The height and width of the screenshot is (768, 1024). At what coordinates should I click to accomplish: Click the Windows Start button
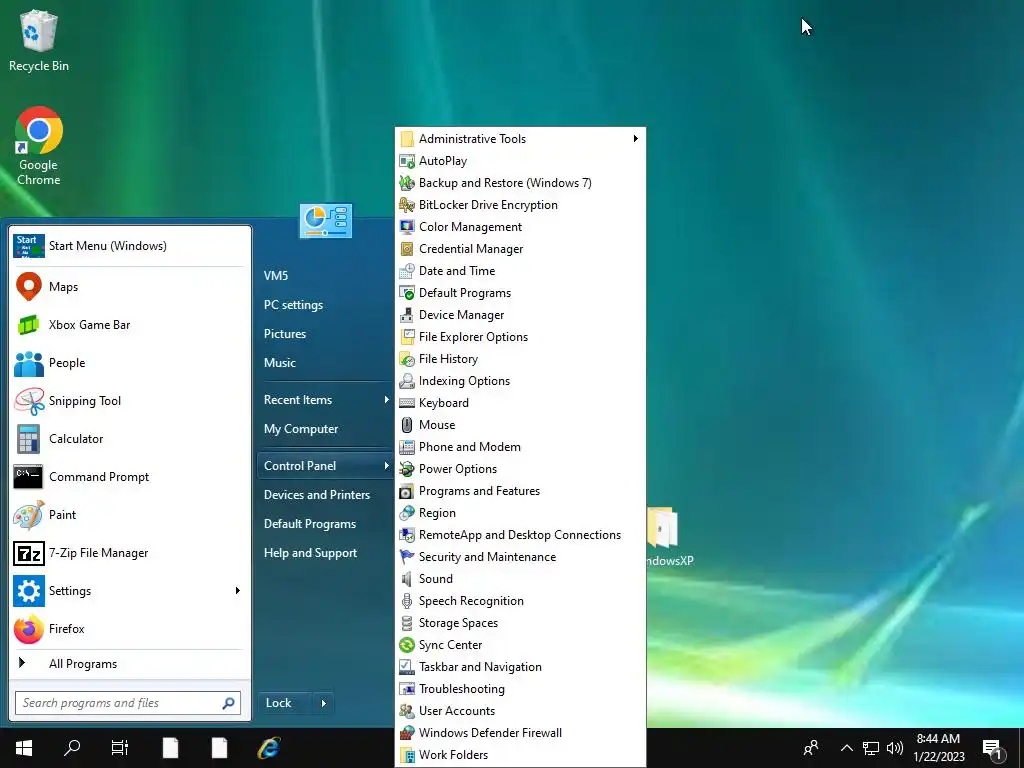pos(24,748)
